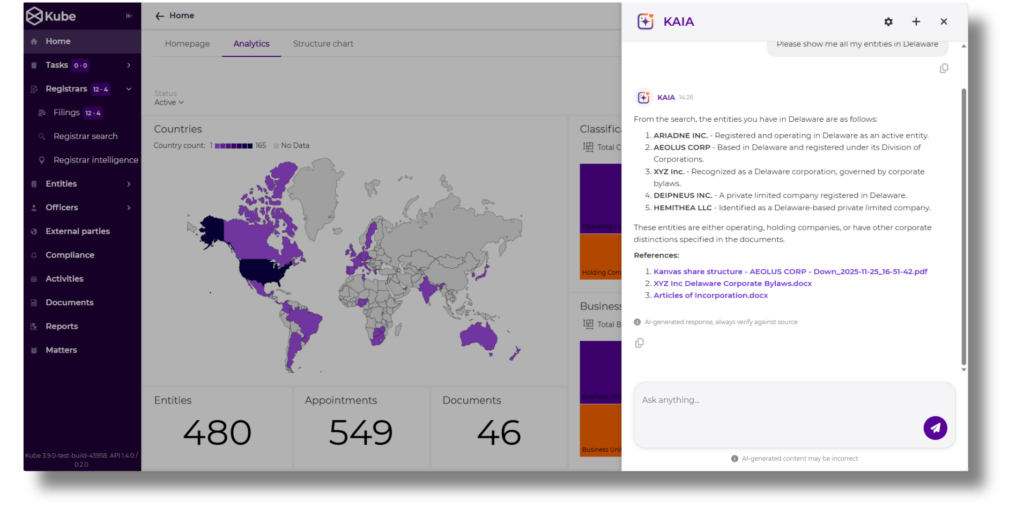Copy KAIA response using copy icon
The width and height of the screenshot is (1024, 508).
(x=639, y=343)
